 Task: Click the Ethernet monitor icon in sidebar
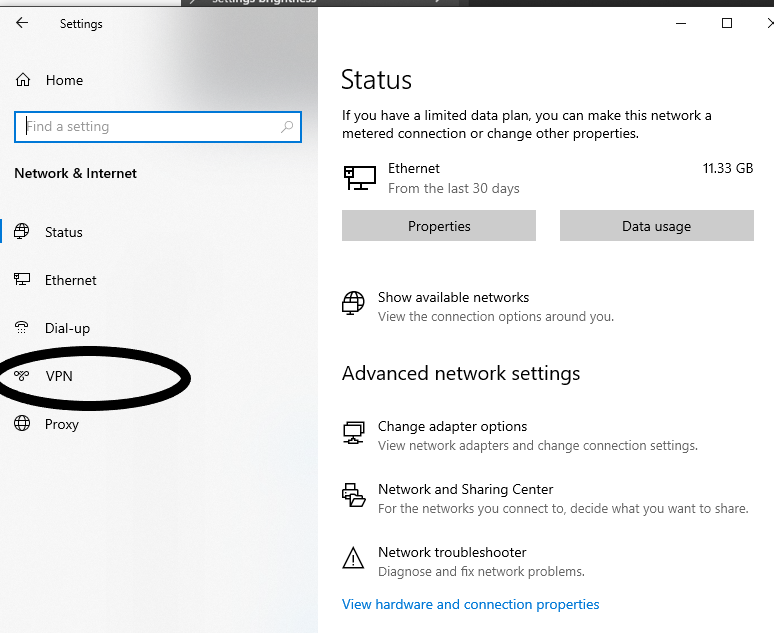point(23,280)
